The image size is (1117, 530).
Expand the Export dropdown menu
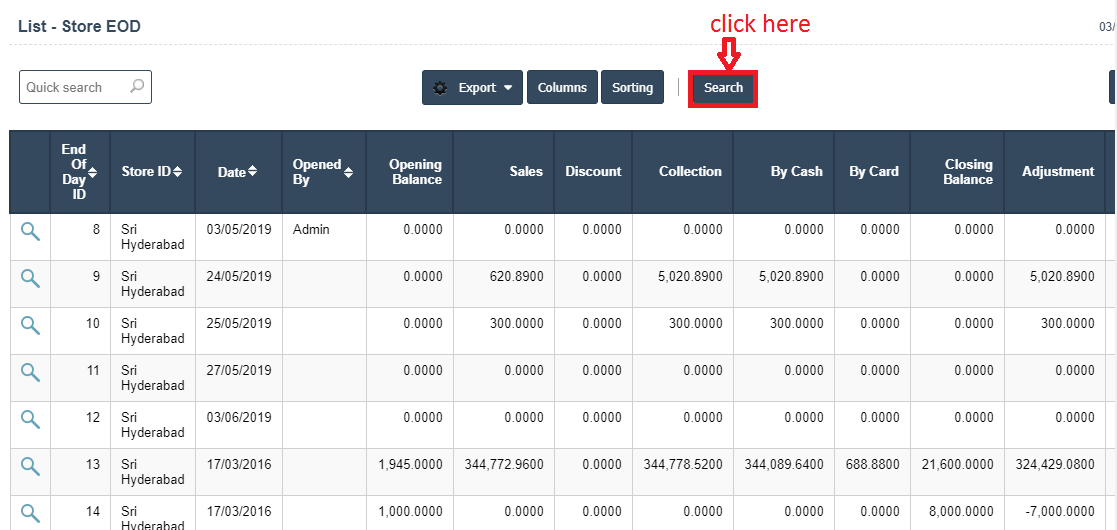click(x=472, y=88)
